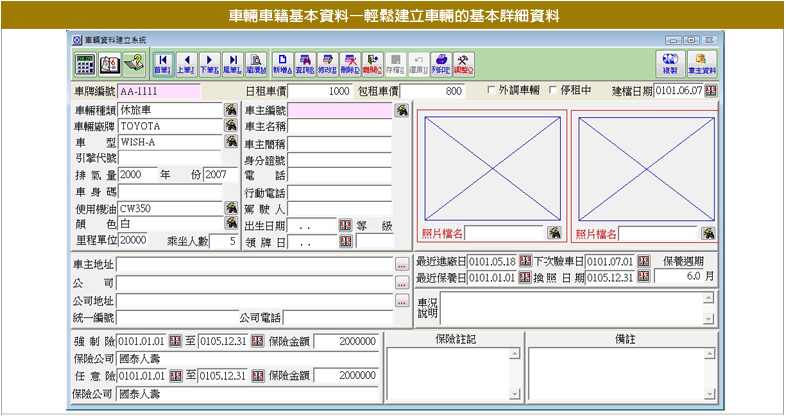This screenshot has width=786, height=418.
Task: Click the 複製 copy icon
Action: click(670, 63)
